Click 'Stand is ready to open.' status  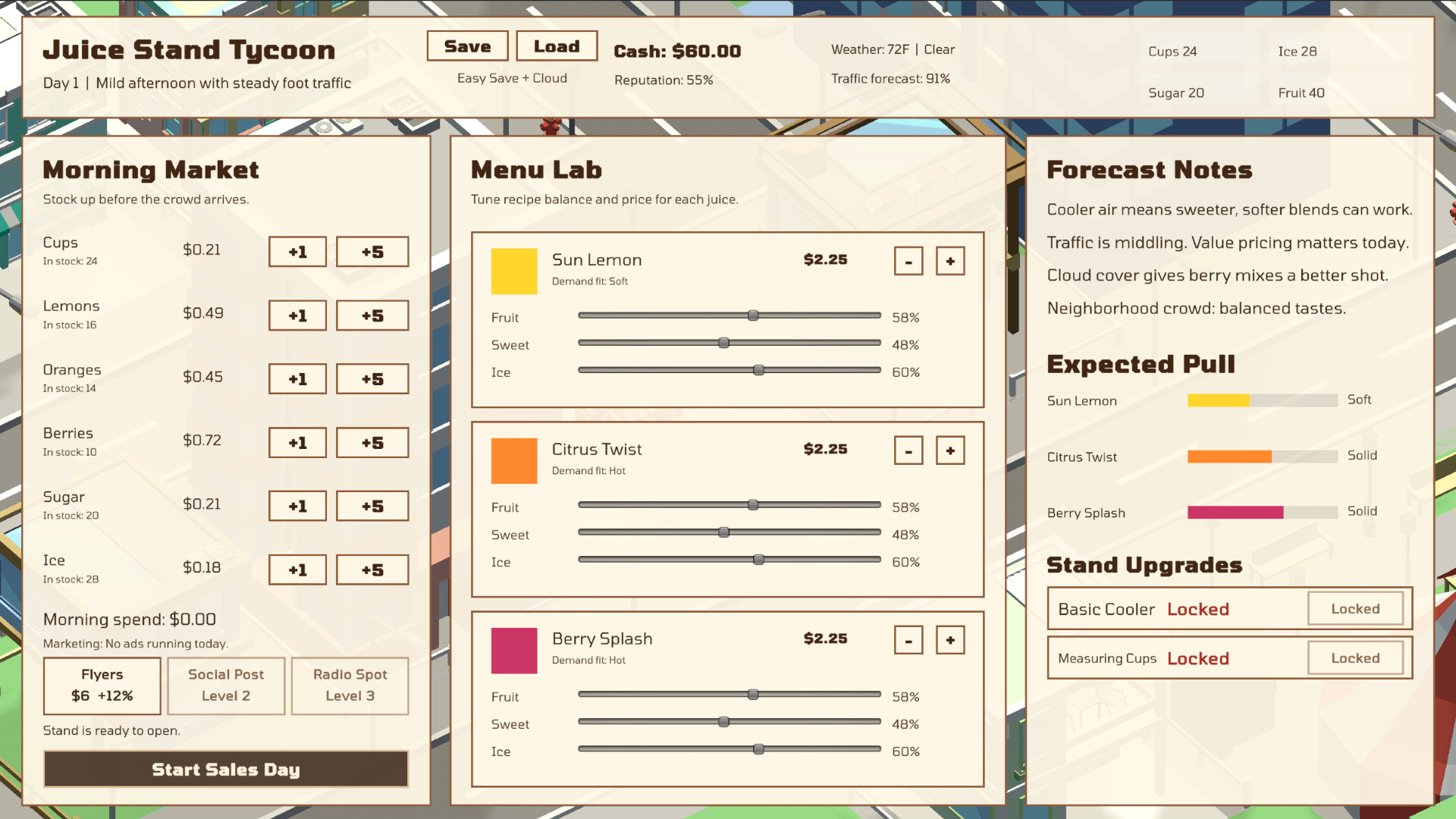pos(111,730)
